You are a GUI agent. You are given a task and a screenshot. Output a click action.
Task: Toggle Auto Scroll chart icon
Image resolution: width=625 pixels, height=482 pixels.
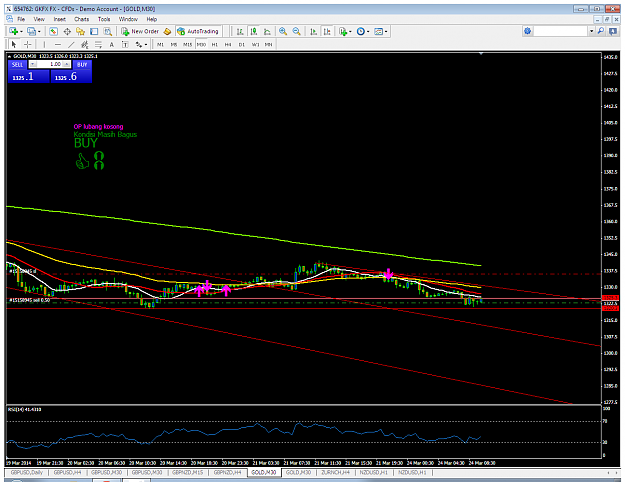tap(314, 31)
